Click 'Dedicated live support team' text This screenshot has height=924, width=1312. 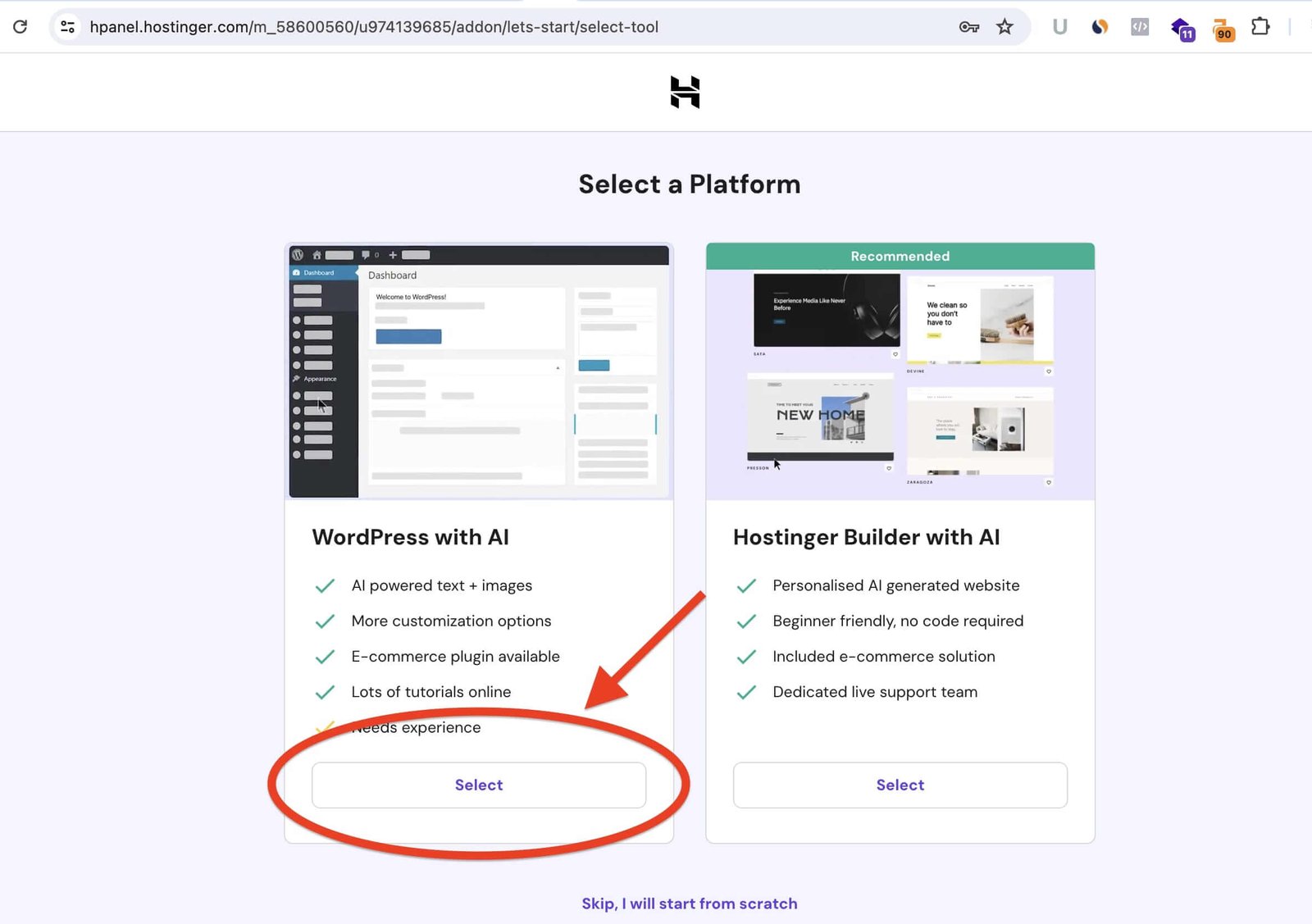875,692
